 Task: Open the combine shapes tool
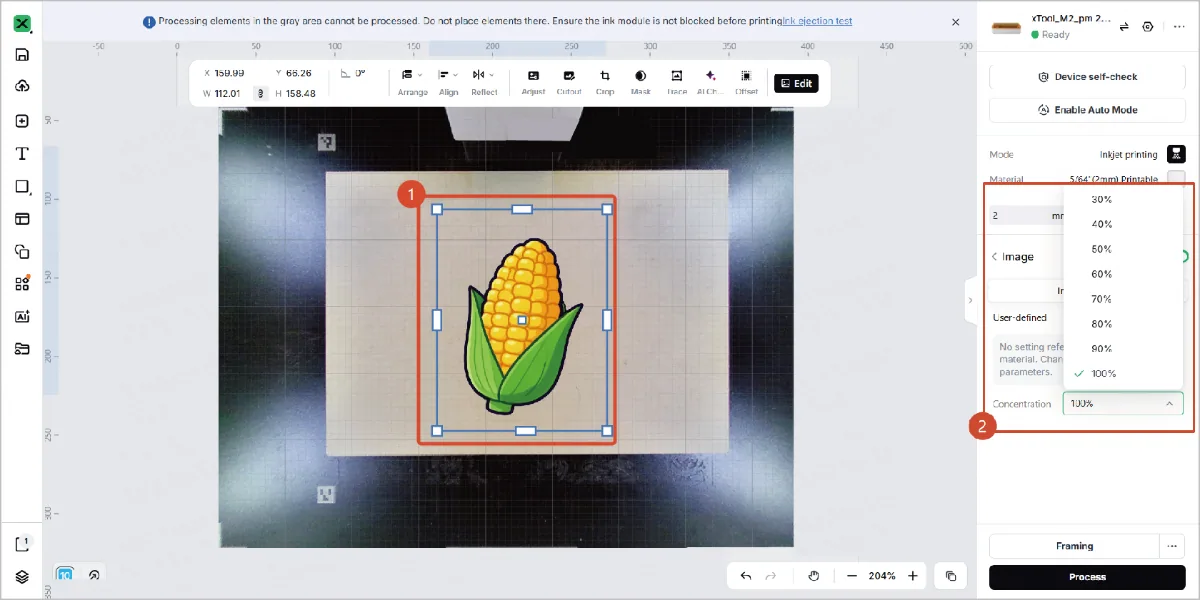coord(22,251)
